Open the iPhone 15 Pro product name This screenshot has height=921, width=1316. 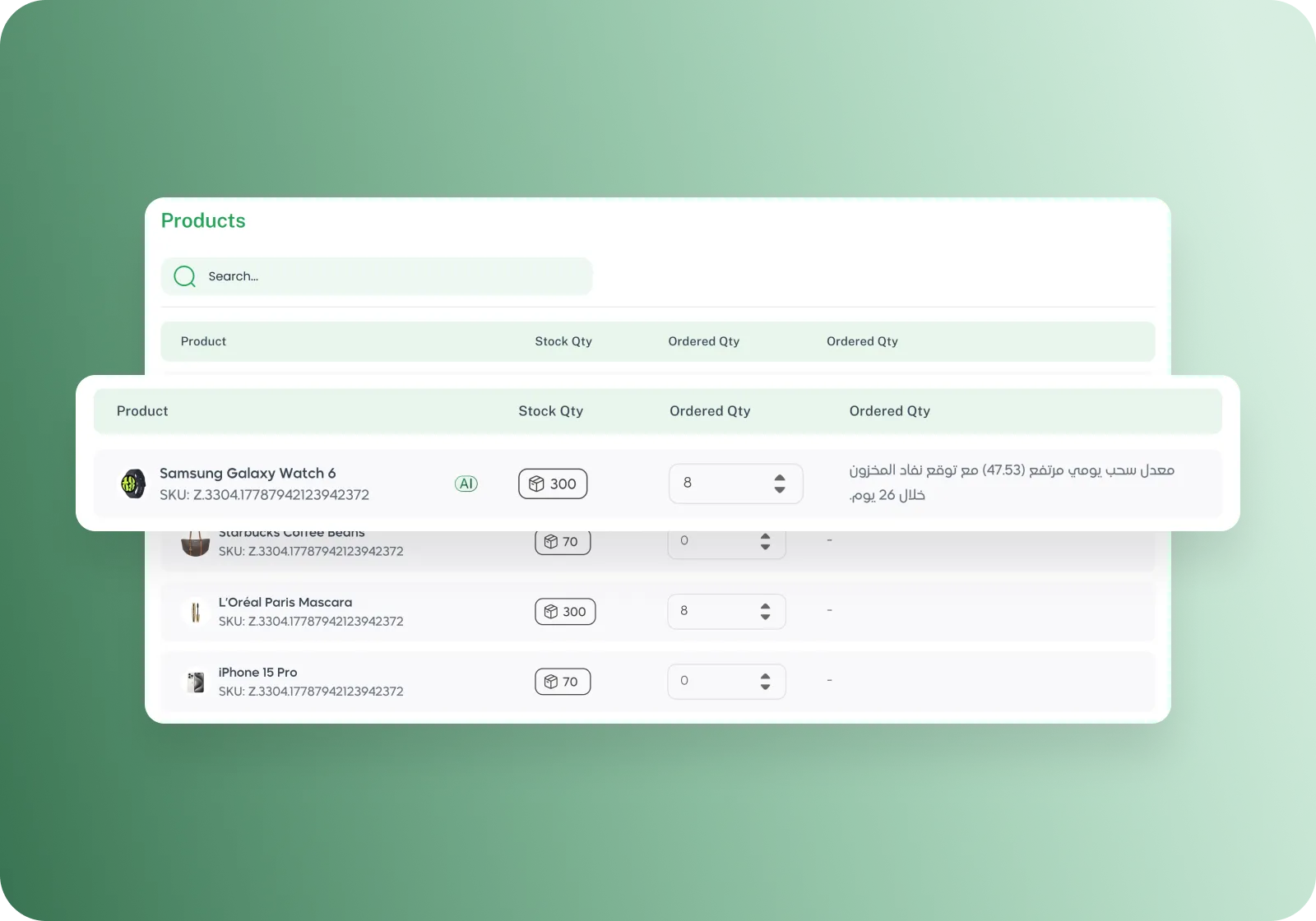click(x=257, y=672)
